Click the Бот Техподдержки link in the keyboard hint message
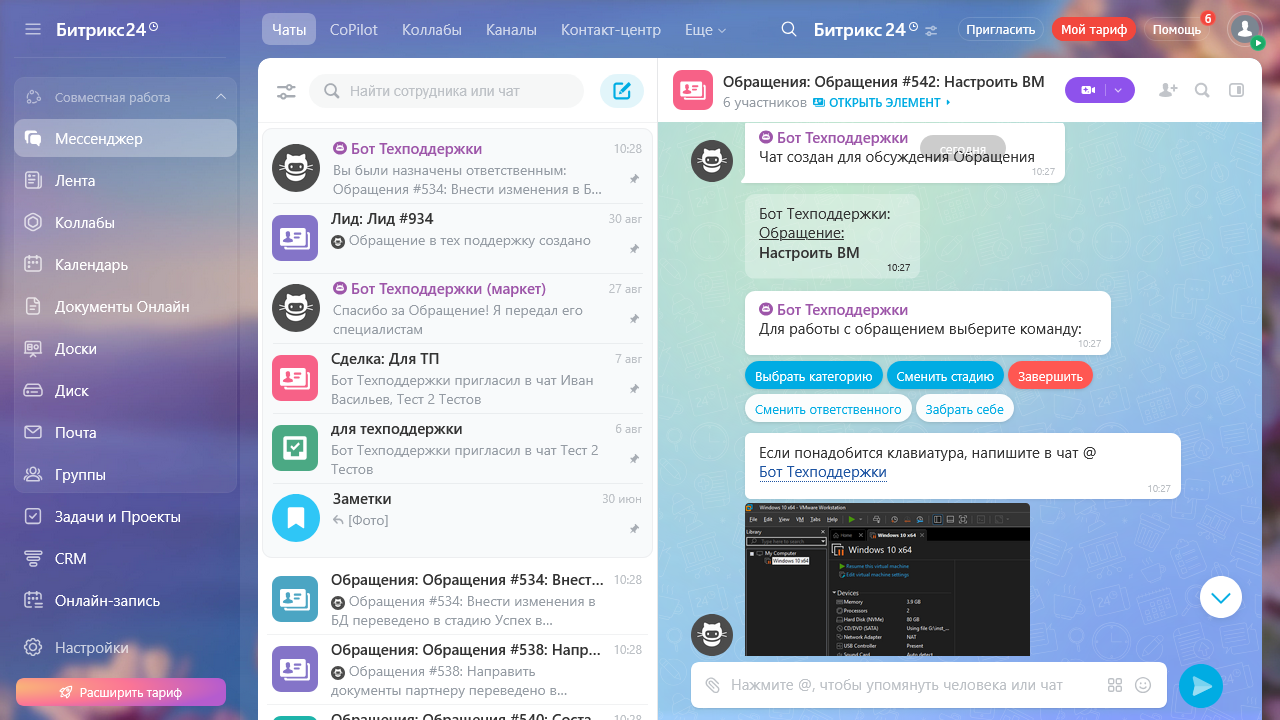The image size is (1280, 720). pos(823,472)
